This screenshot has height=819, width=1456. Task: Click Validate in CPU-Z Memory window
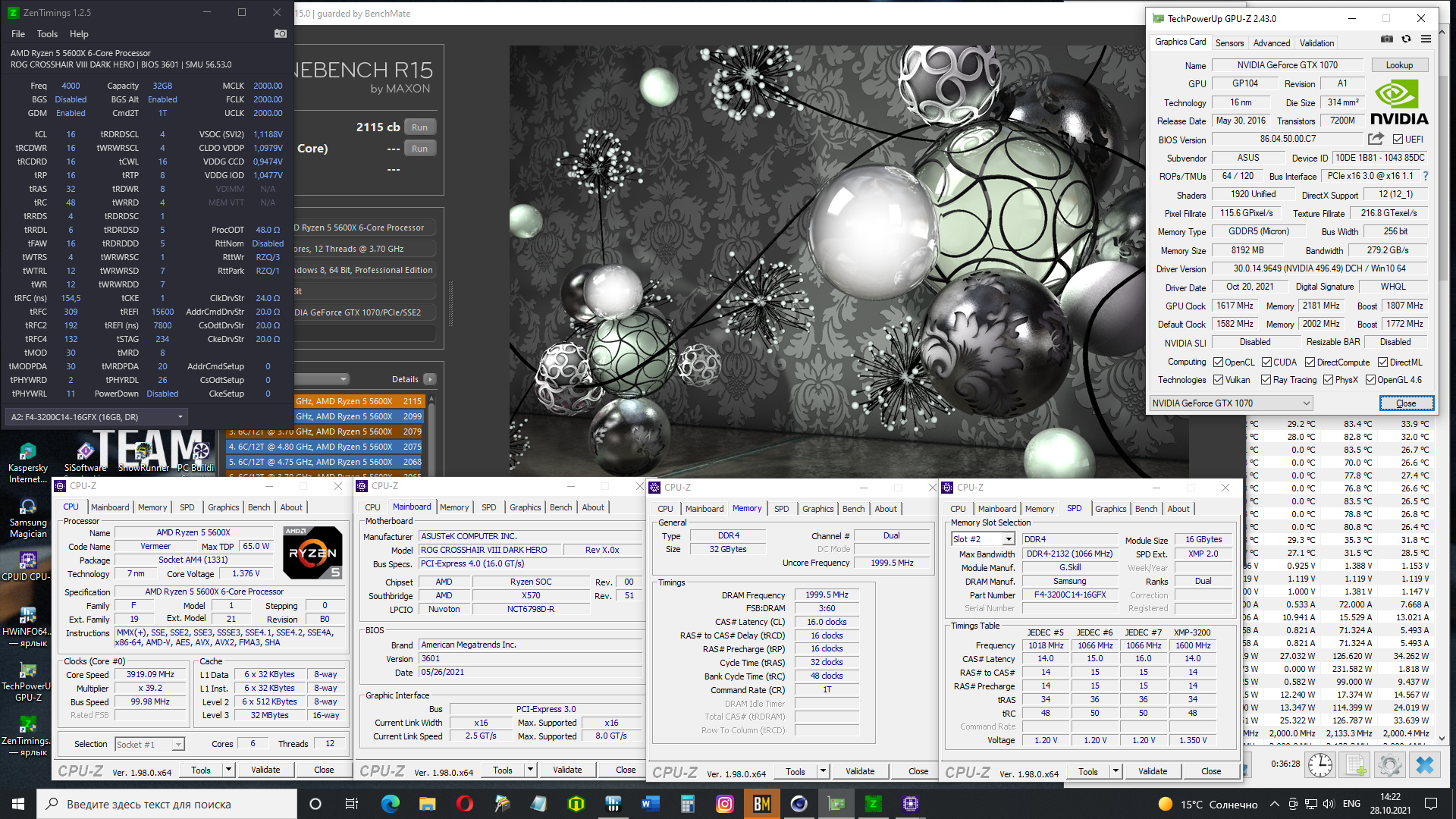(860, 771)
